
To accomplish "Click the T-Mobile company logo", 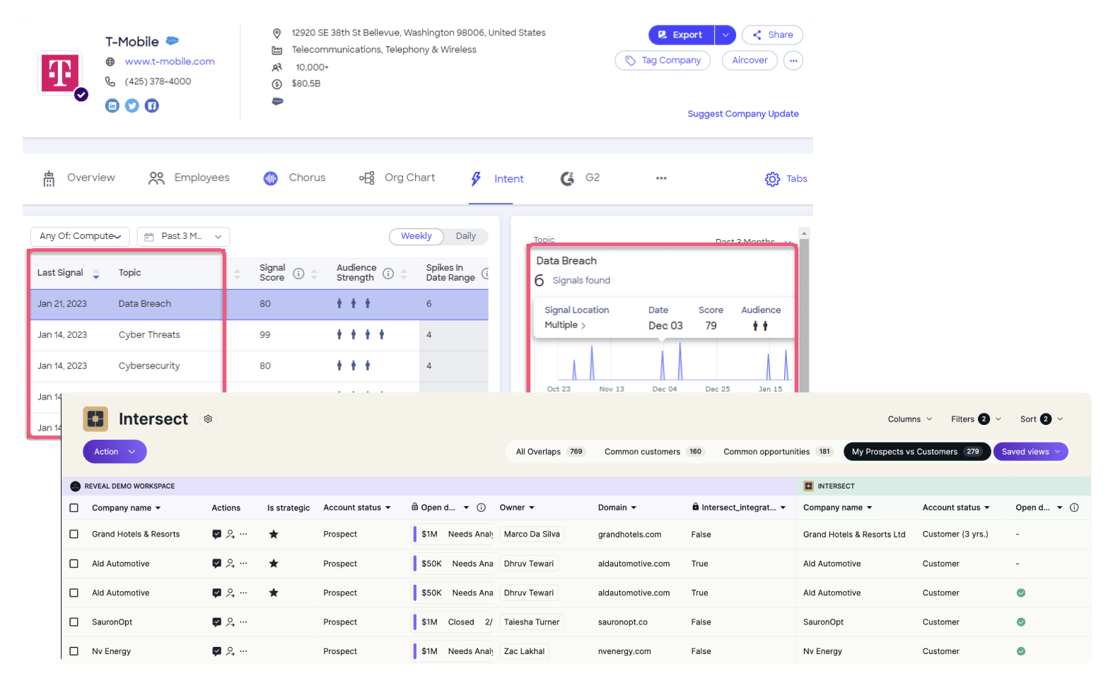I will click(60, 72).
